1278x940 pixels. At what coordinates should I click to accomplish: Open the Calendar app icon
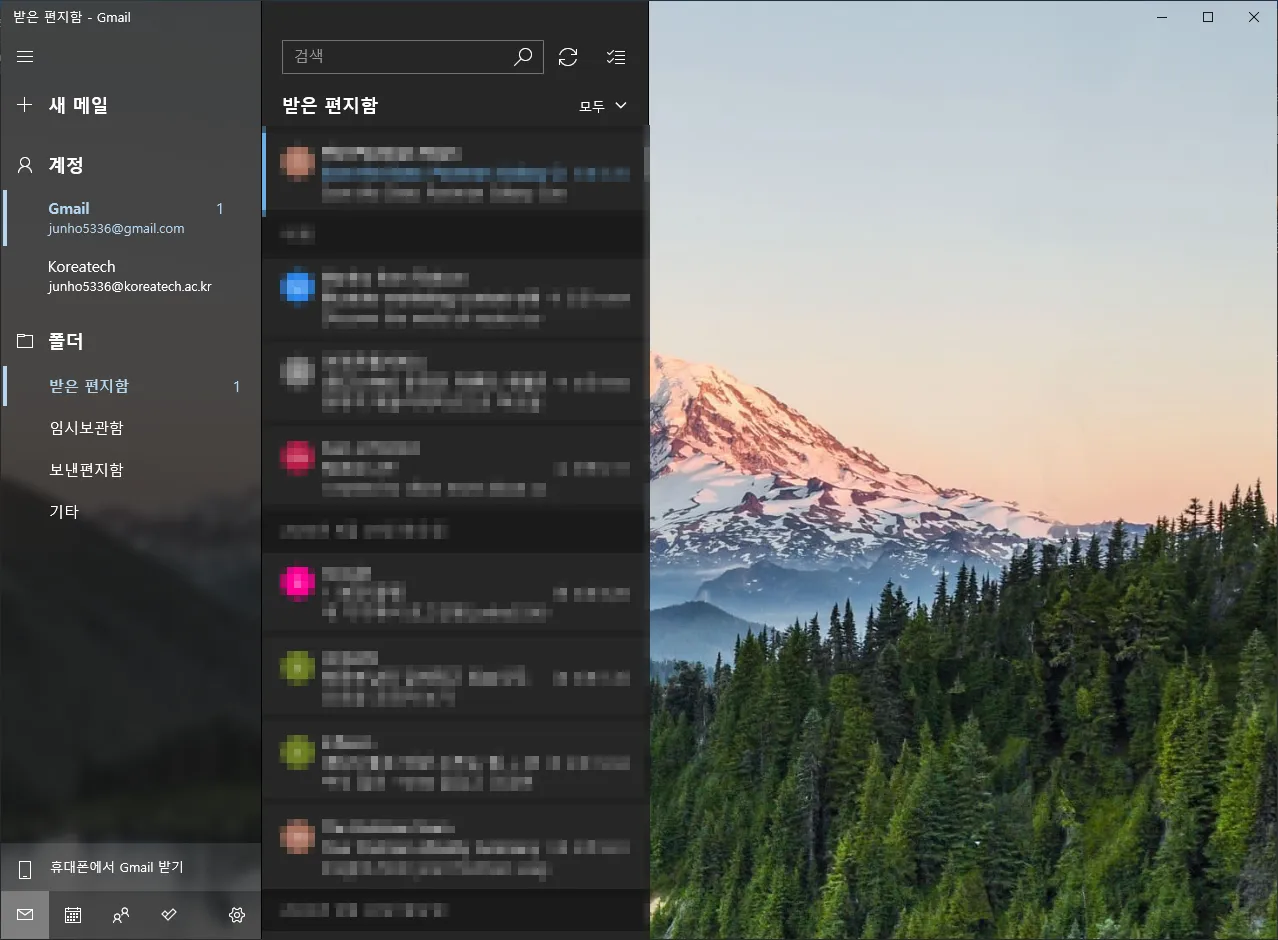coord(73,915)
